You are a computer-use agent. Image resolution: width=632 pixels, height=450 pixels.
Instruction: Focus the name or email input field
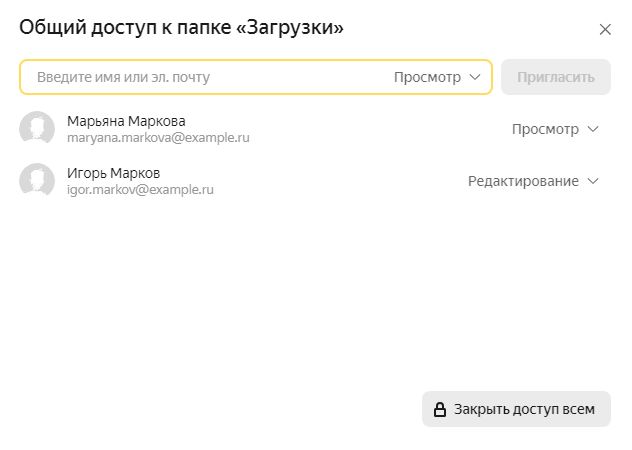click(x=200, y=77)
